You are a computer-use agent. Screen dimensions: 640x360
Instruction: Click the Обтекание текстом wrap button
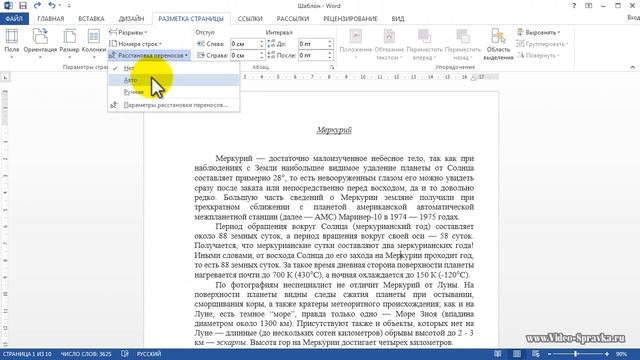(389, 44)
